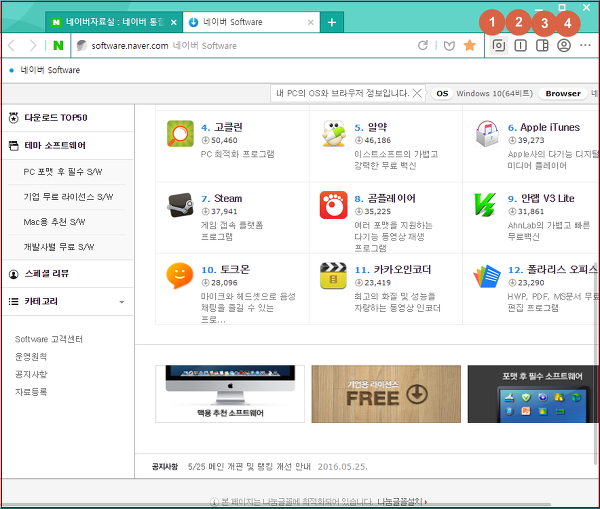
Task: Open the 고클린 title link
Action: (x=228, y=127)
